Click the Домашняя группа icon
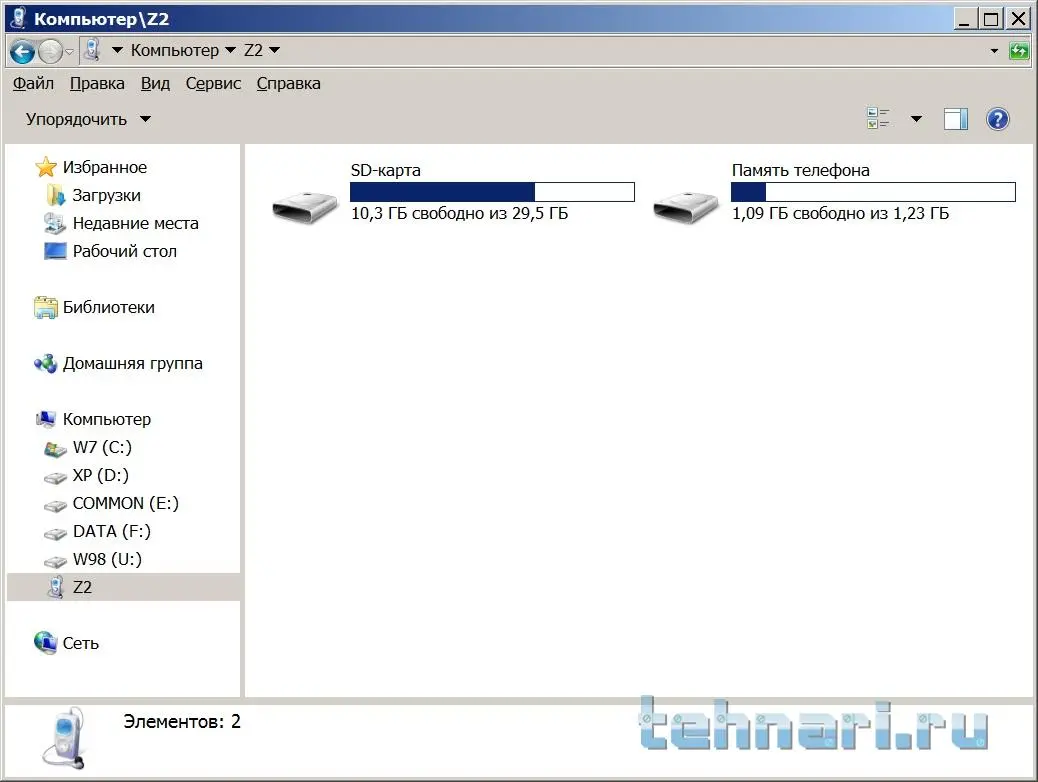The width and height of the screenshot is (1038, 782). 46,364
